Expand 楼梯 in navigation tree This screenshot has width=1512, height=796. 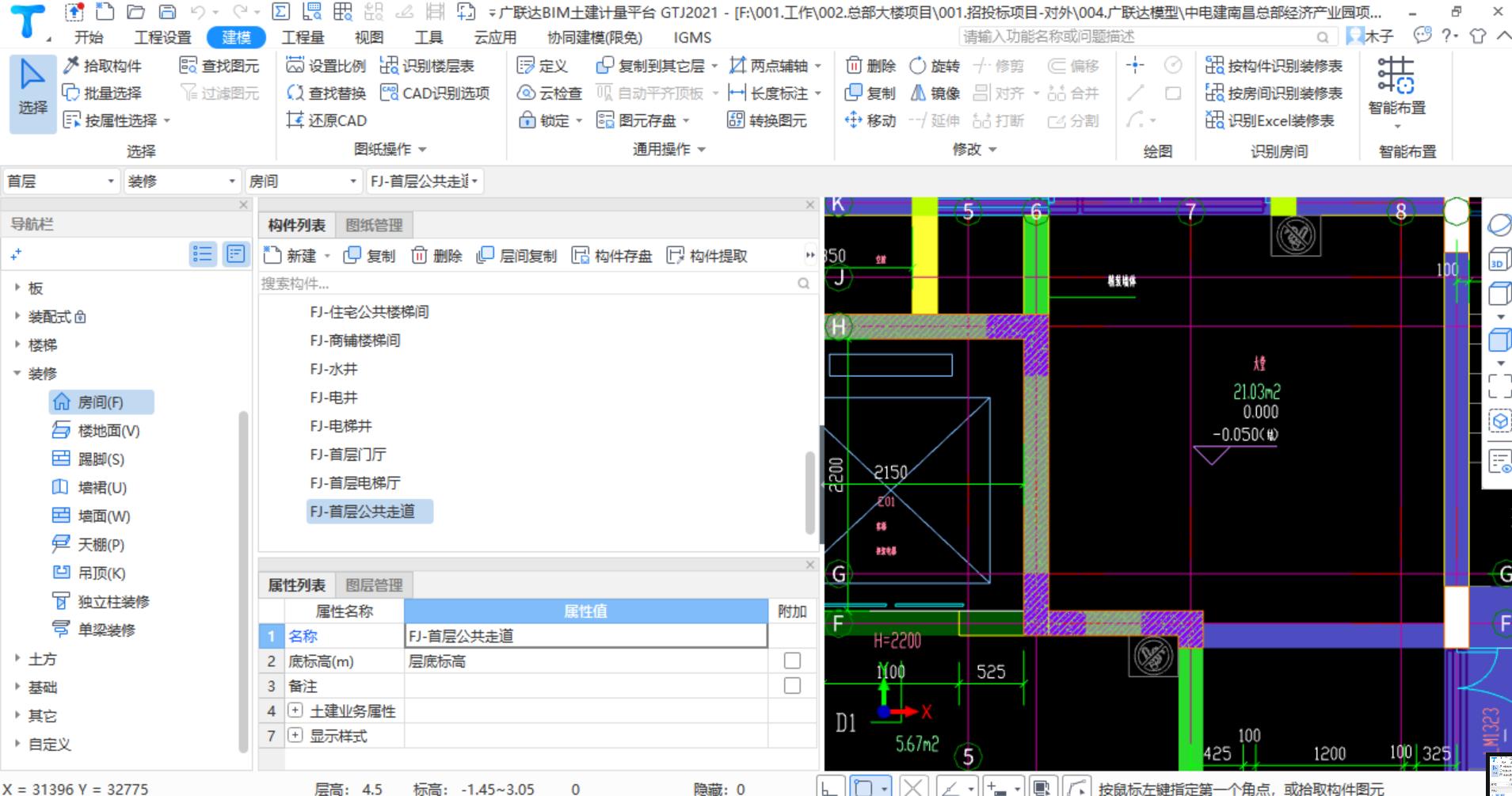(17, 345)
